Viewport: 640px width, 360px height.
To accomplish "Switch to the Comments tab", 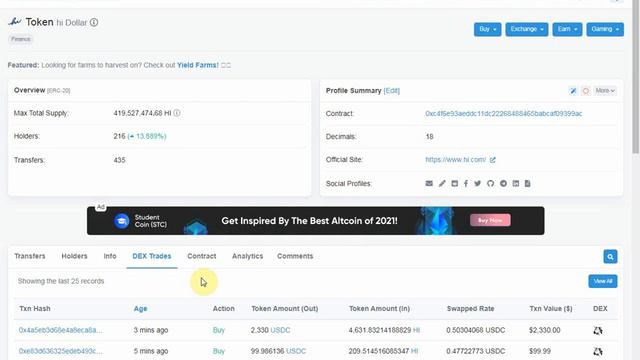I will point(295,256).
